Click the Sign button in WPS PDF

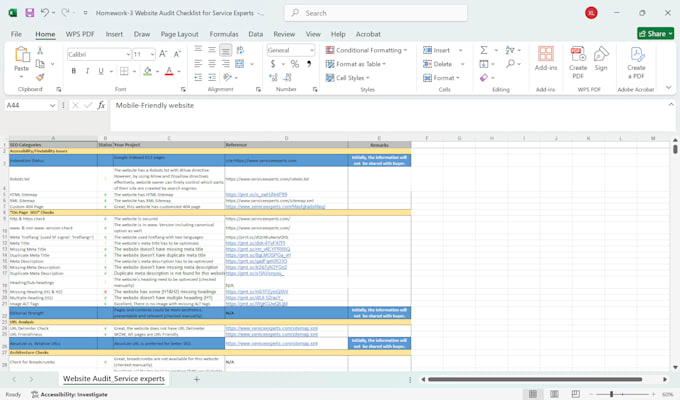click(x=601, y=59)
